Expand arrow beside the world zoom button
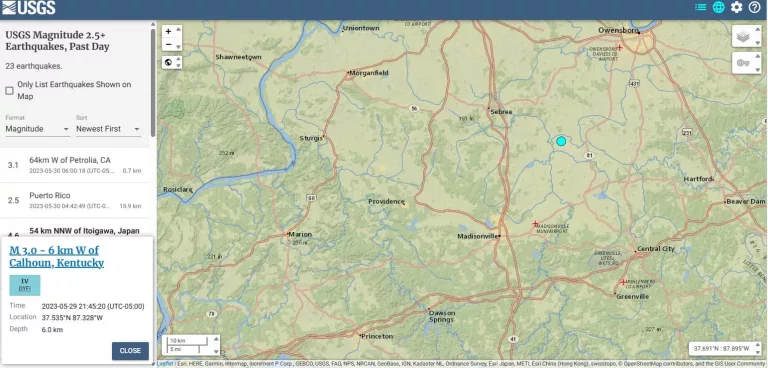The width and height of the screenshot is (768, 368). pyautogui.click(x=178, y=62)
